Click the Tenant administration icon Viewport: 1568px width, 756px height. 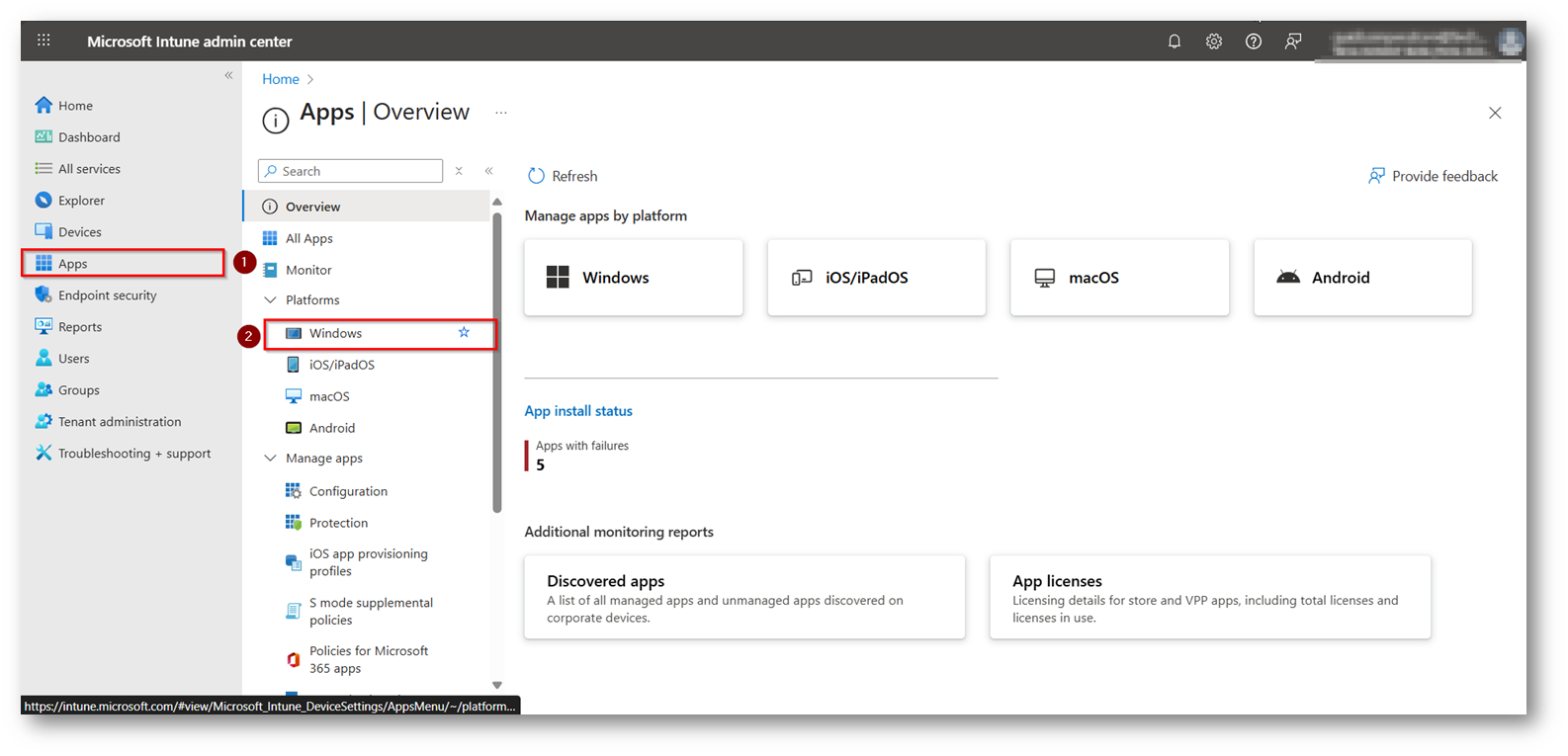[44, 421]
